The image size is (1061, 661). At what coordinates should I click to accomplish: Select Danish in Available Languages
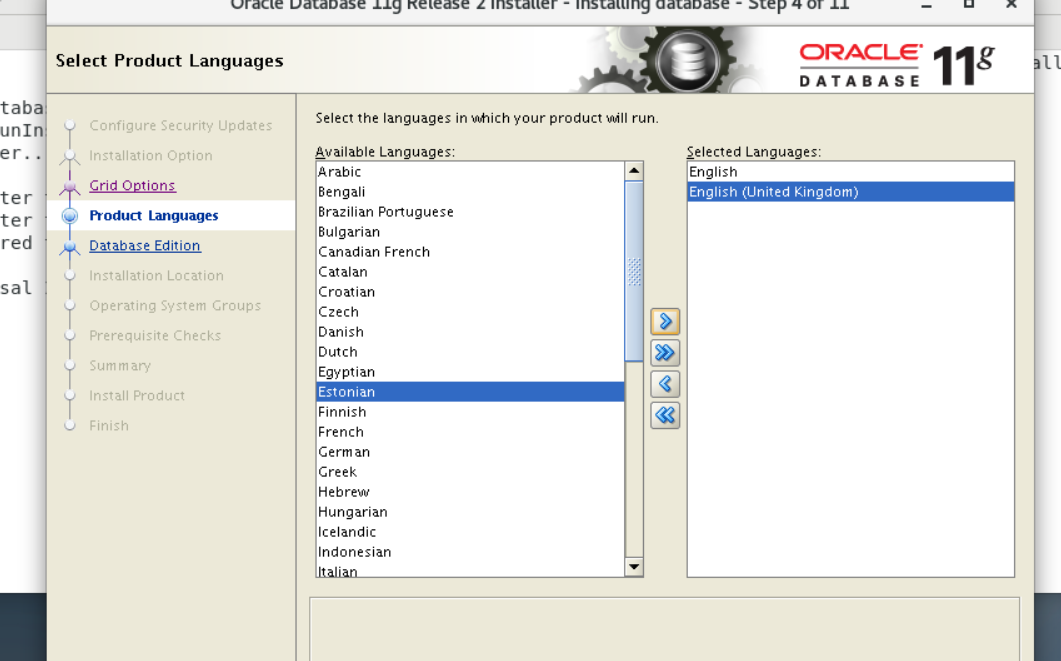point(470,332)
